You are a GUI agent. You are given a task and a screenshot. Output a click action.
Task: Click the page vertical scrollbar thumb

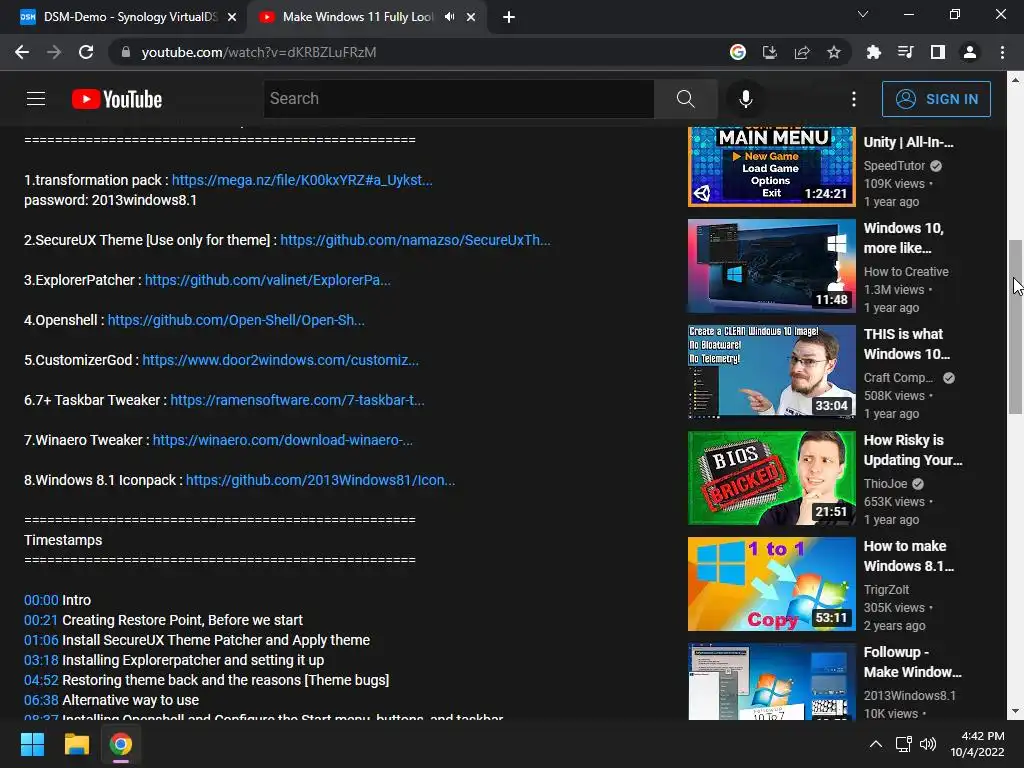pos(1015,327)
